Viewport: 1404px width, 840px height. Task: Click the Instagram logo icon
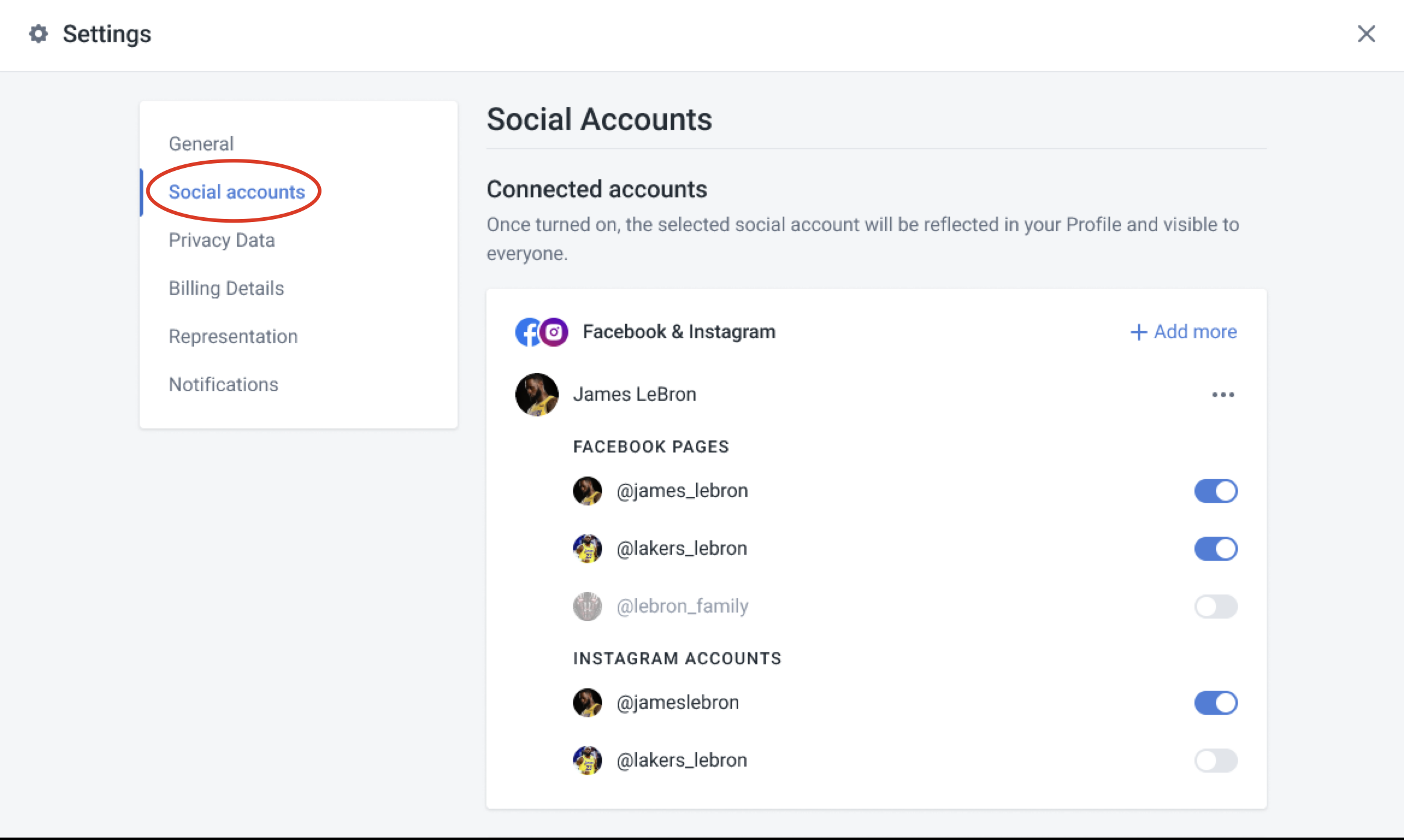pos(554,332)
